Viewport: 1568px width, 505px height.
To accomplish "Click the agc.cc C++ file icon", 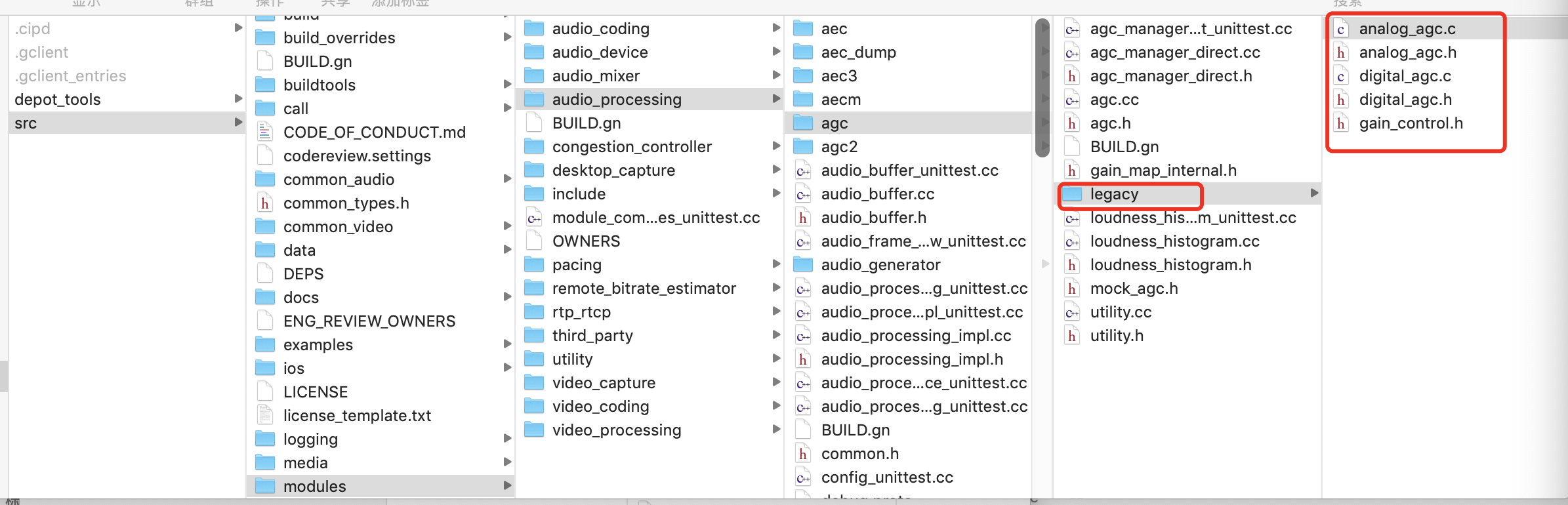I will point(1072,100).
